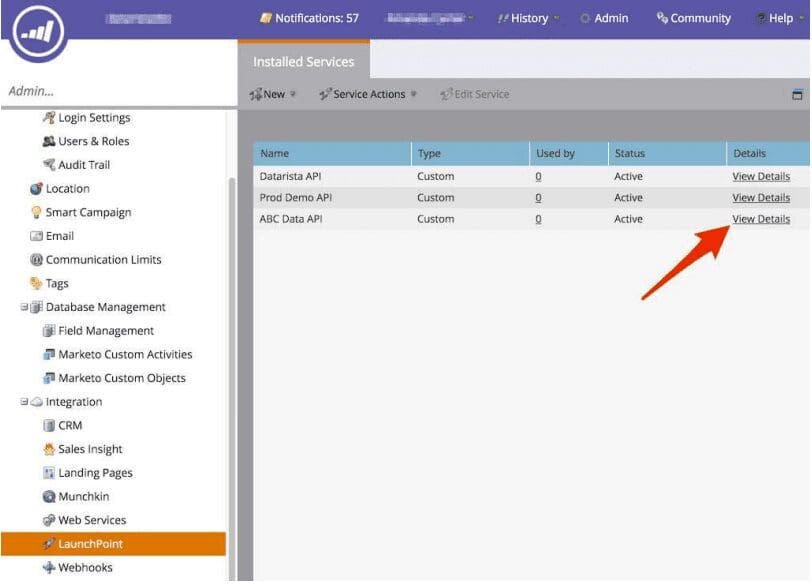Open the Help menu
Image resolution: width=812 pixels, height=584 pixels.
coord(780,19)
